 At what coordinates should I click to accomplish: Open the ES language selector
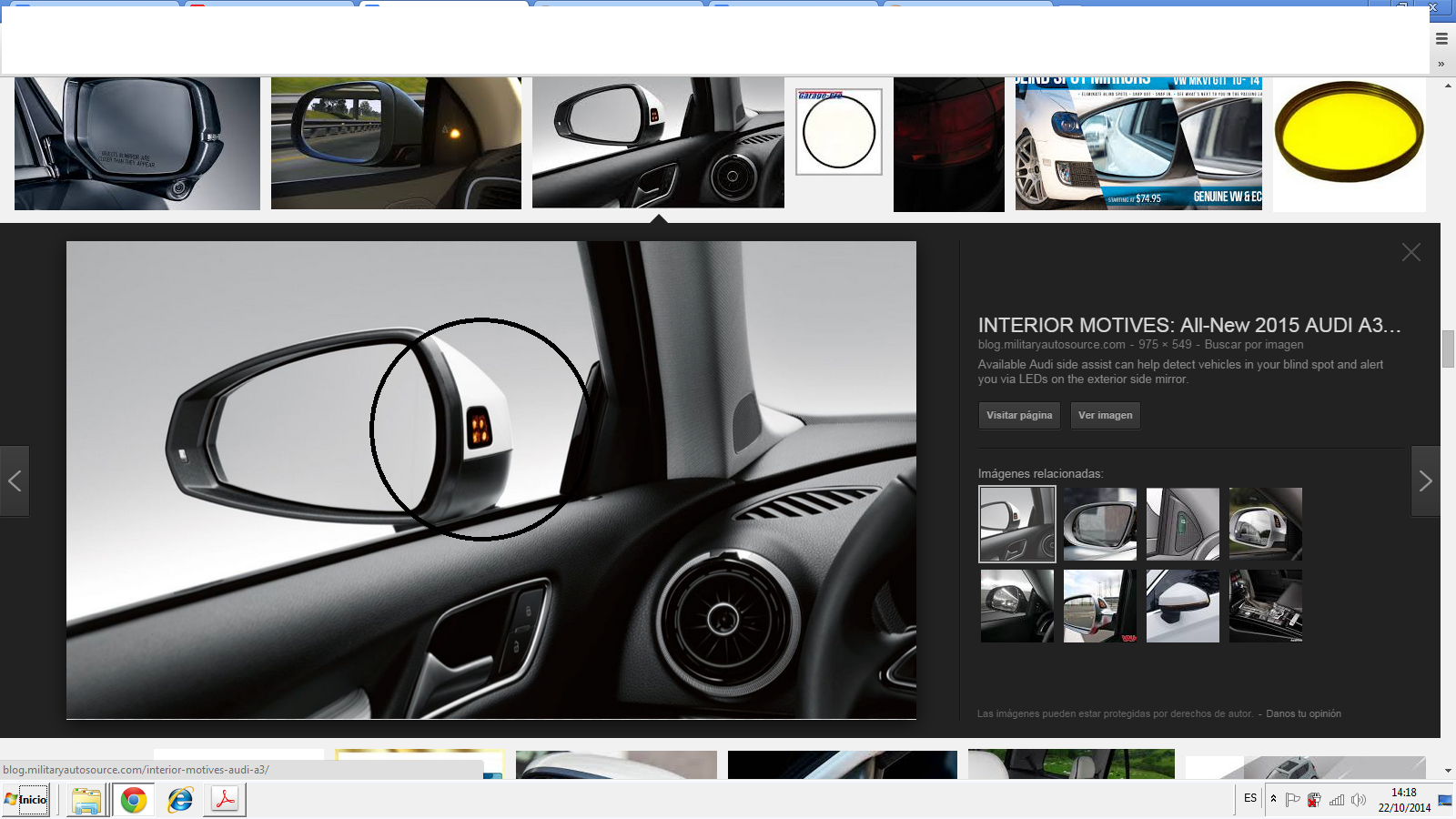point(1250,798)
